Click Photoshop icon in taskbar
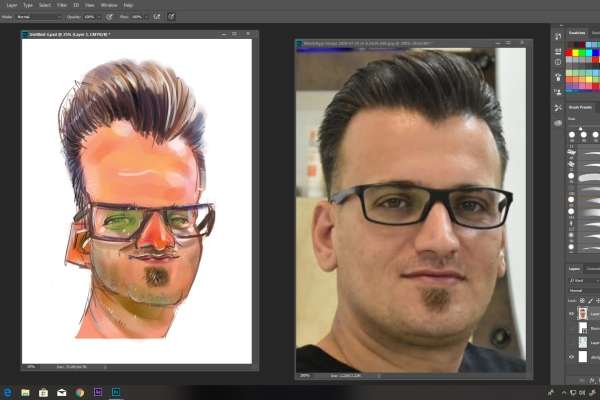600x400 pixels. tap(116, 392)
